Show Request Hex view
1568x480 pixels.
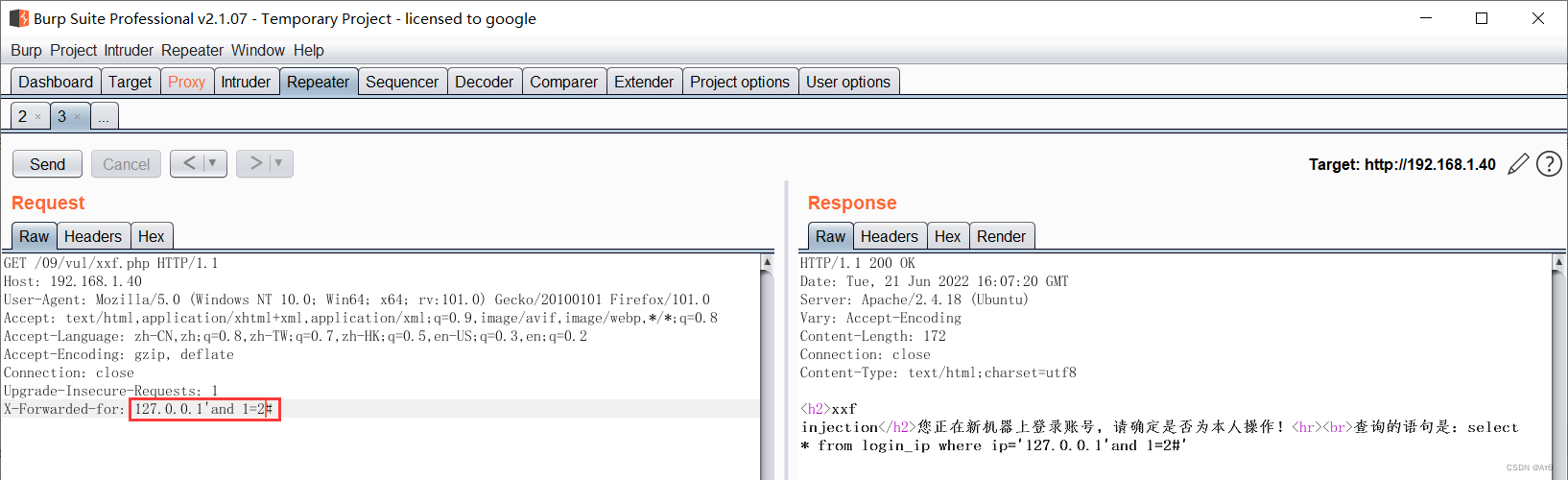tap(152, 236)
